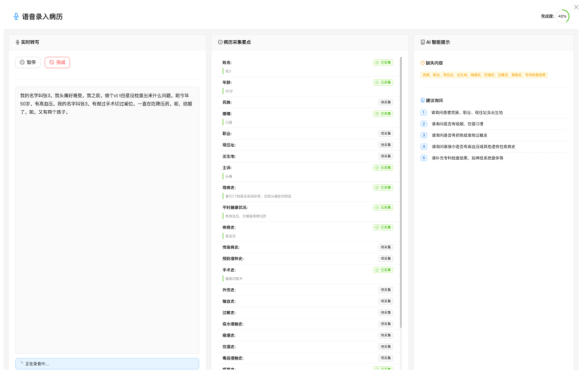Image resolution: width=582 pixels, height=374 pixels.
Task: Click the 外伤史 row's pending tag
Action: [386, 290]
